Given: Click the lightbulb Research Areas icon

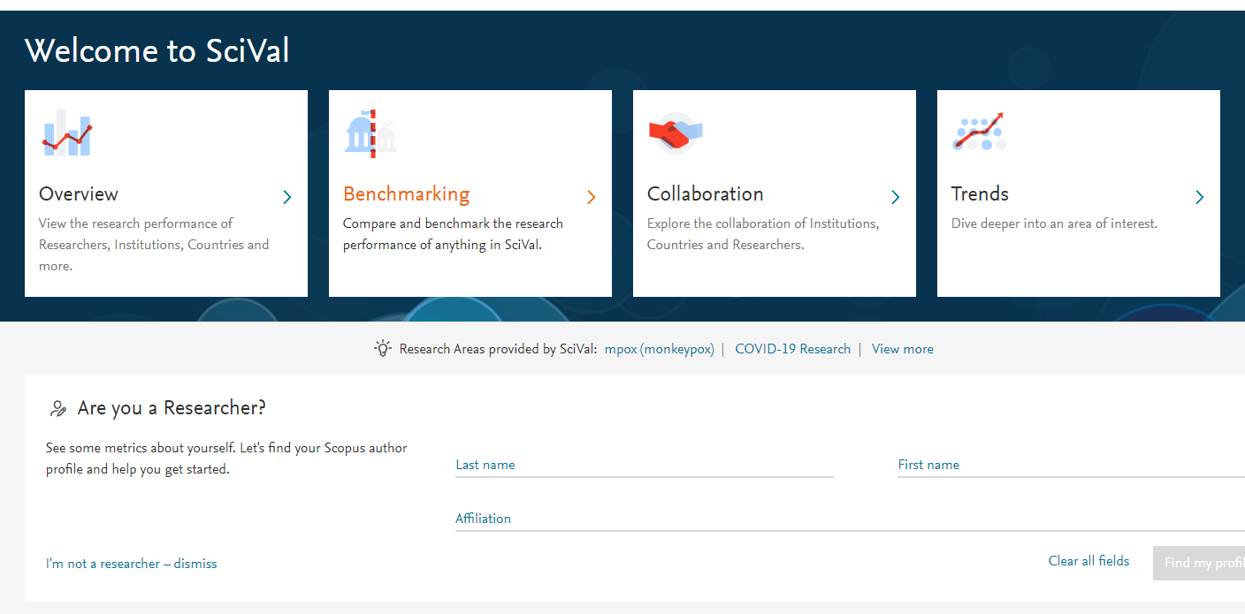Looking at the screenshot, I should click(x=382, y=349).
